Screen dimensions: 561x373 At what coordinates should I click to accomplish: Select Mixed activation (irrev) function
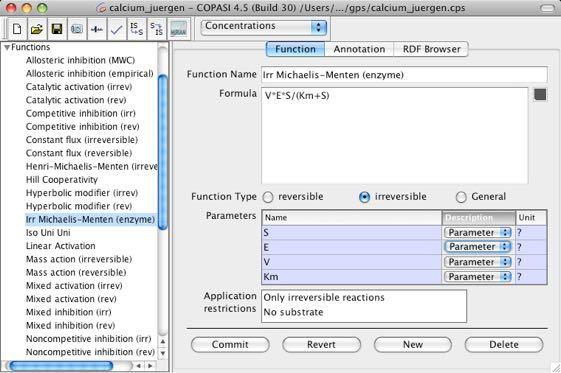pyautogui.click(x=74, y=286)
